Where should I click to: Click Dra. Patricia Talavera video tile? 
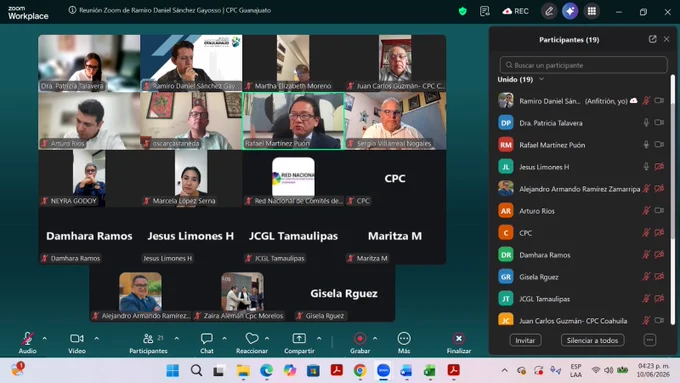[89, 63]
